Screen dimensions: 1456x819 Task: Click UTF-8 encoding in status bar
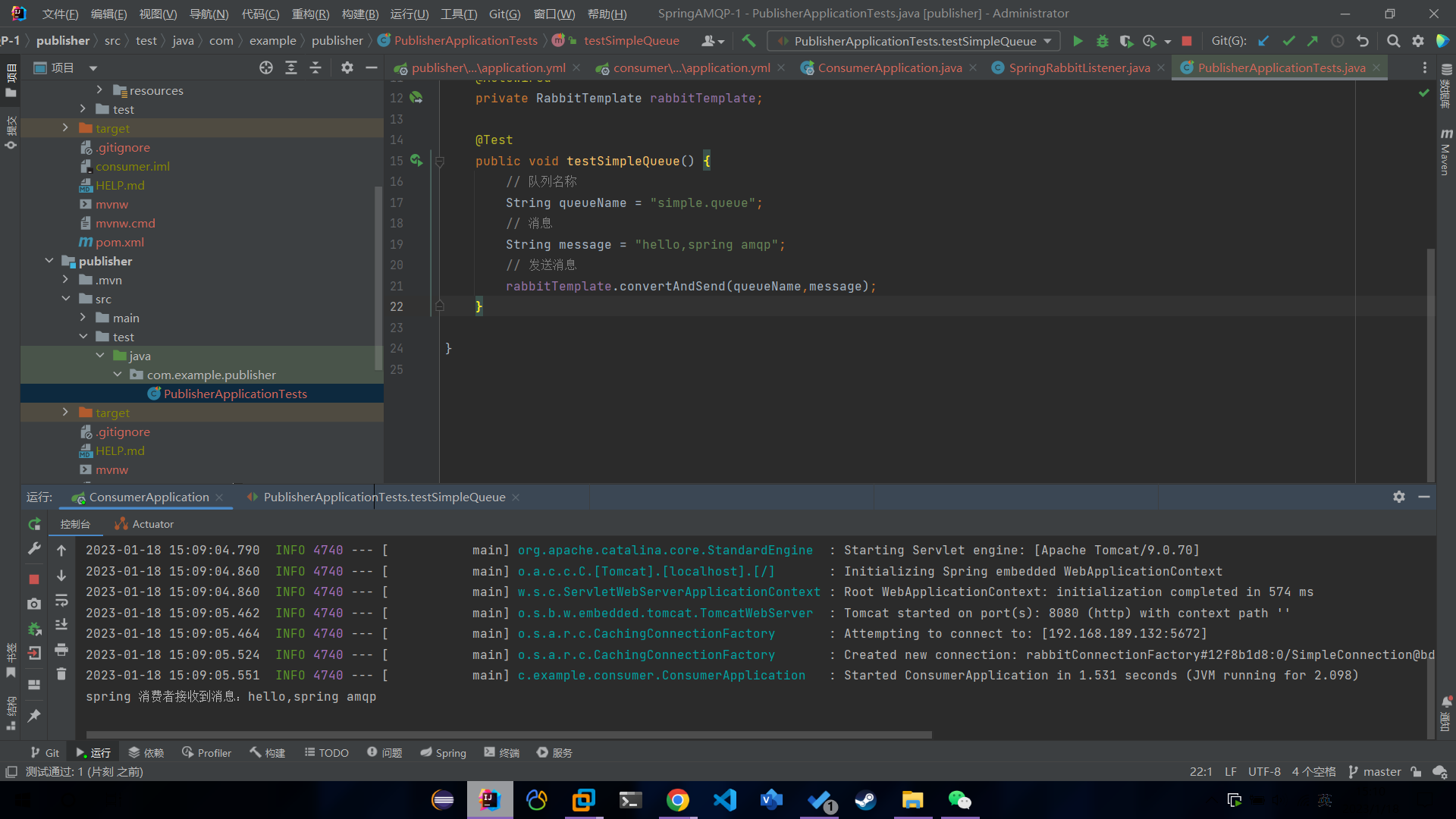[1264, 772]
